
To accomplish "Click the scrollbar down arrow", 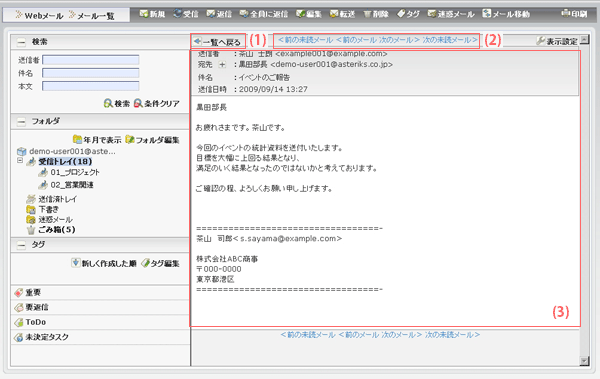I will point(584,361).
